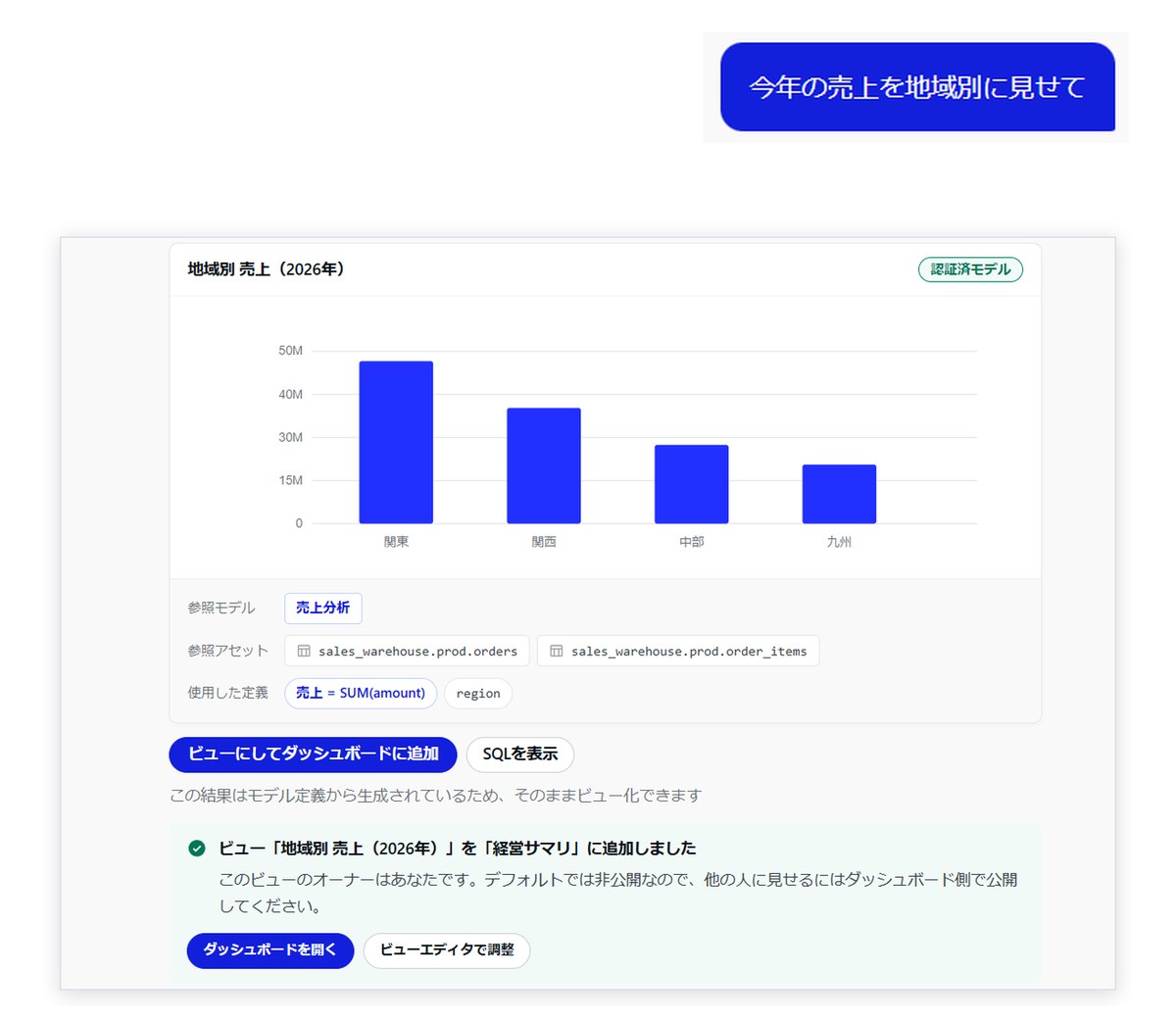Open the 売上分析 model chip
Image resolution: width=1176 pixels, height=1021 pixels.
(x=323, y=608)
